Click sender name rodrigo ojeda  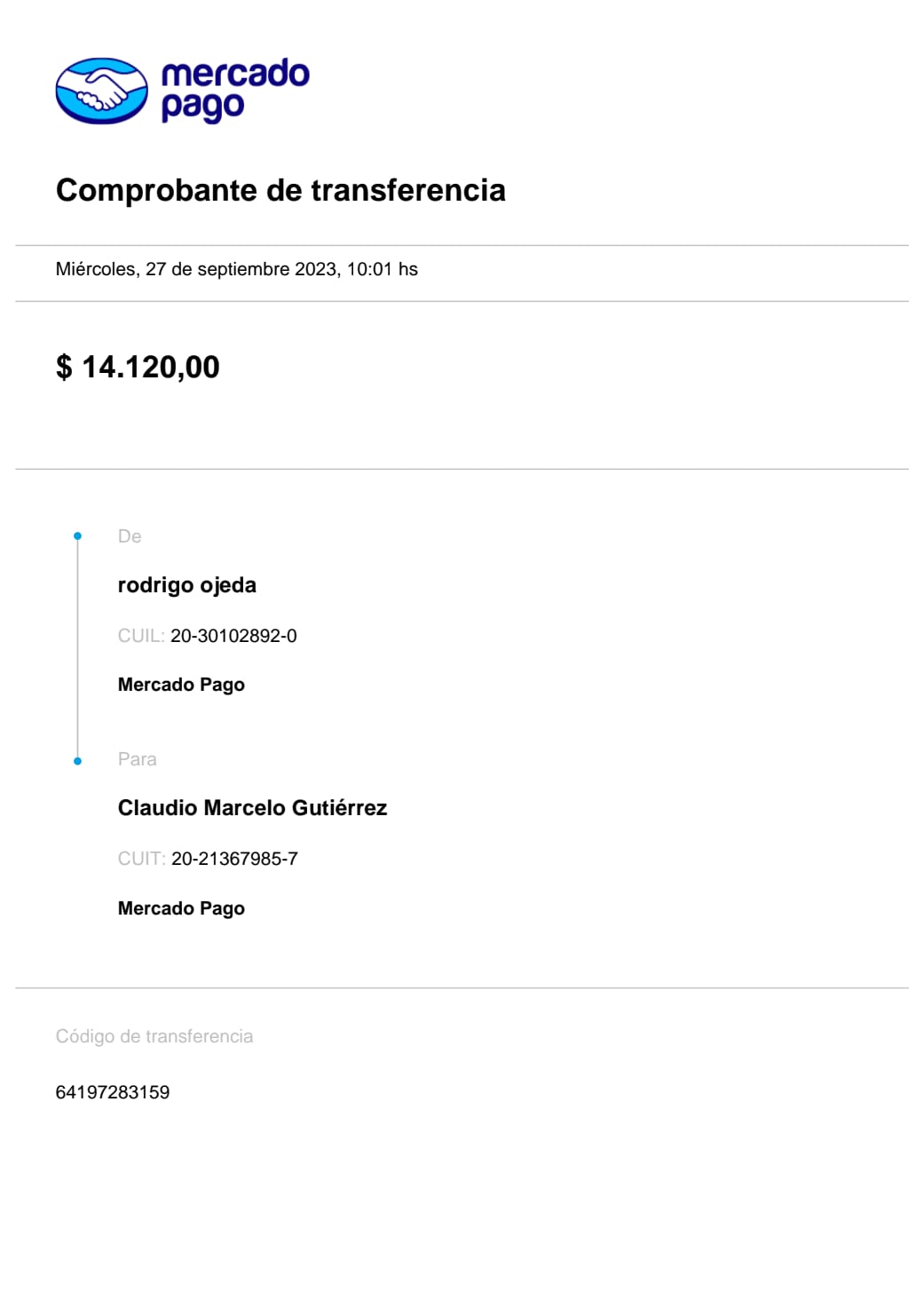coord(186,585)
